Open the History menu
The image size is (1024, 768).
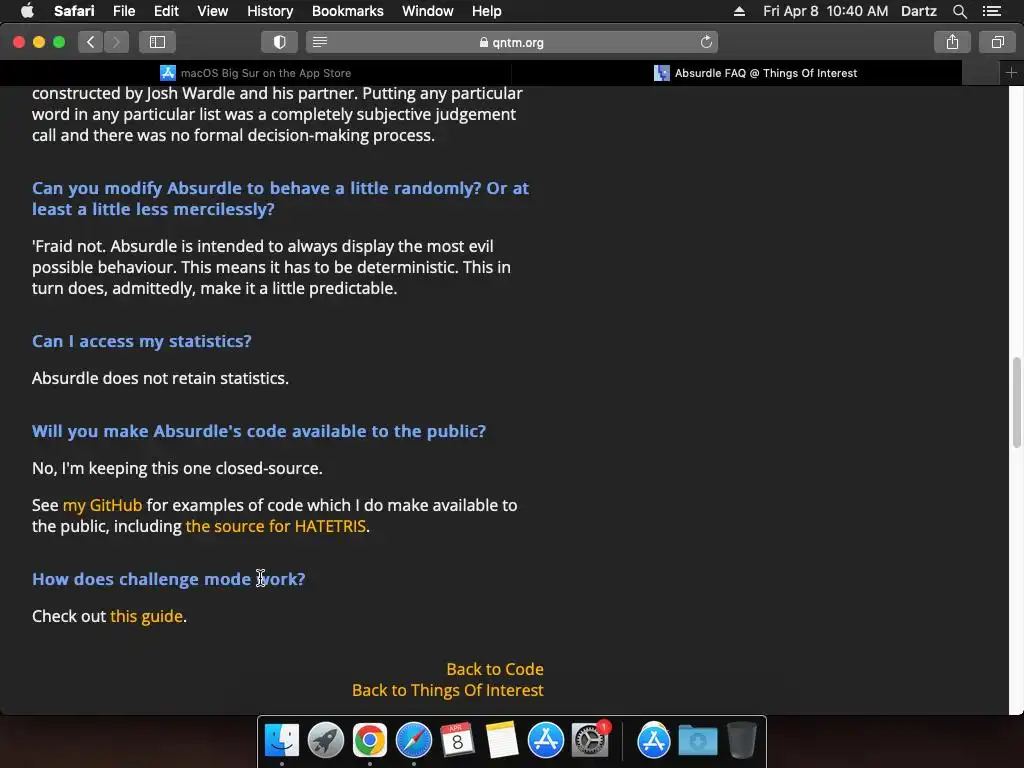point(270,11)
